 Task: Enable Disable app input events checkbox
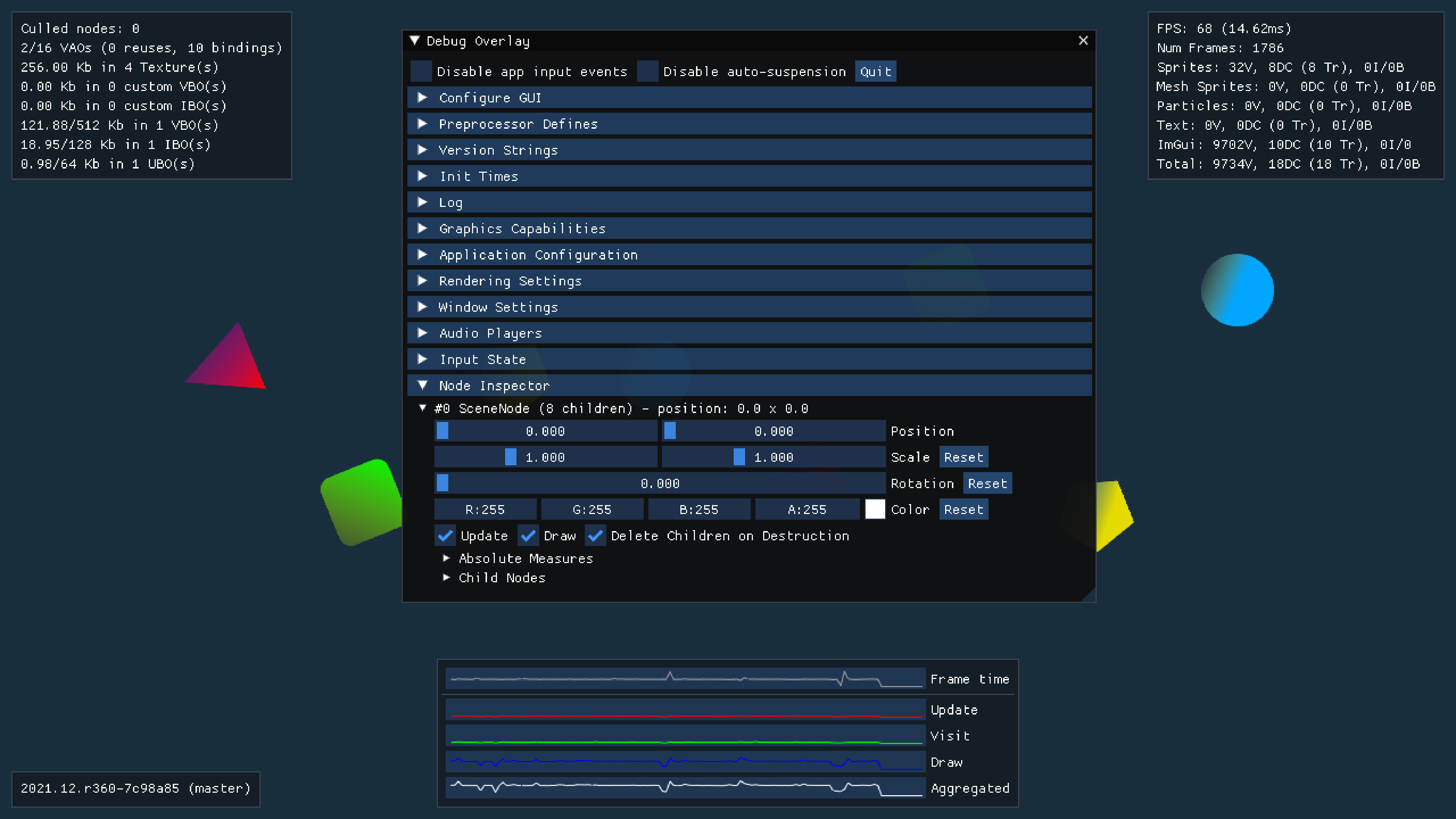421,72
